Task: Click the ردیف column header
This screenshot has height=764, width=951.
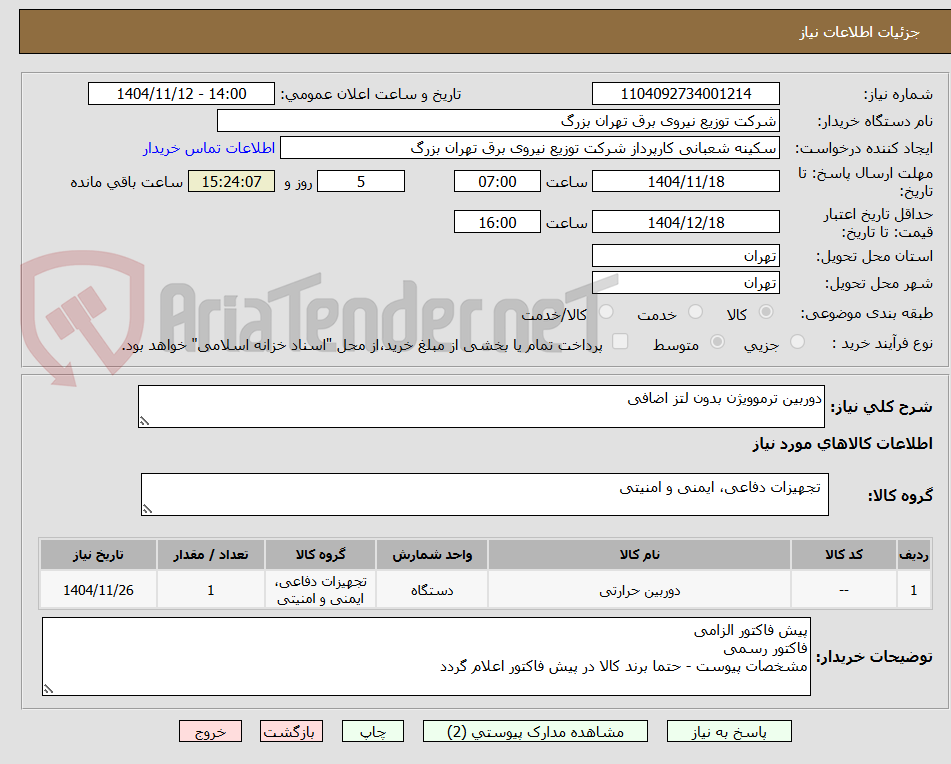Action: point(914,555)
